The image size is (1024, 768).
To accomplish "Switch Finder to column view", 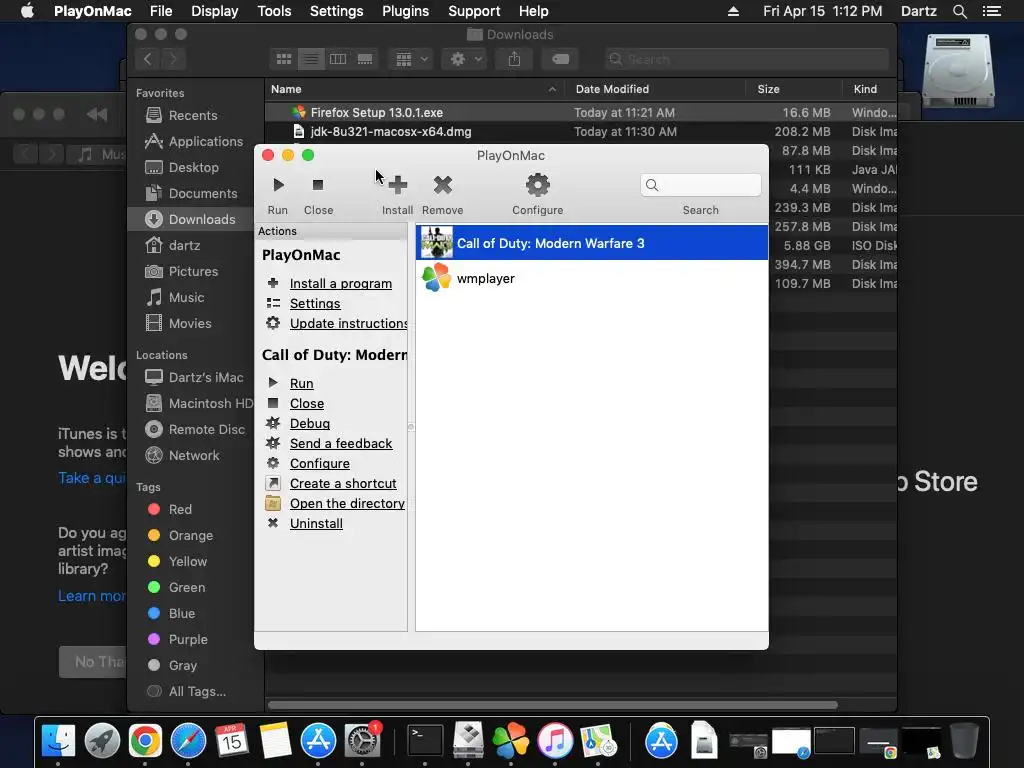I will (338, 59).
